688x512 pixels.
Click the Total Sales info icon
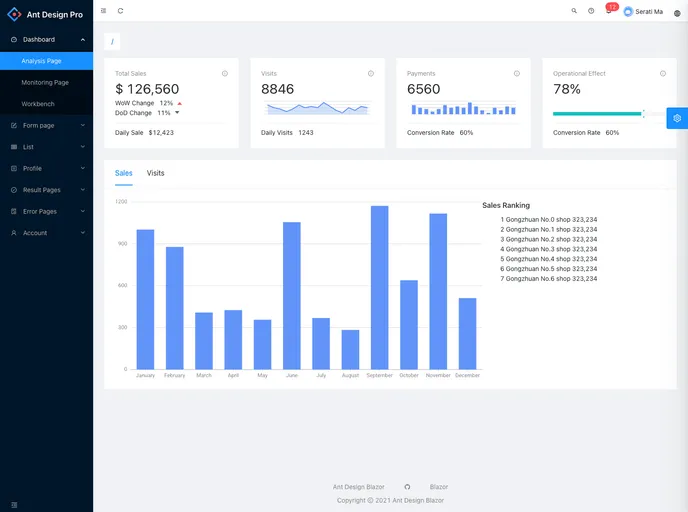click(224, 73)
